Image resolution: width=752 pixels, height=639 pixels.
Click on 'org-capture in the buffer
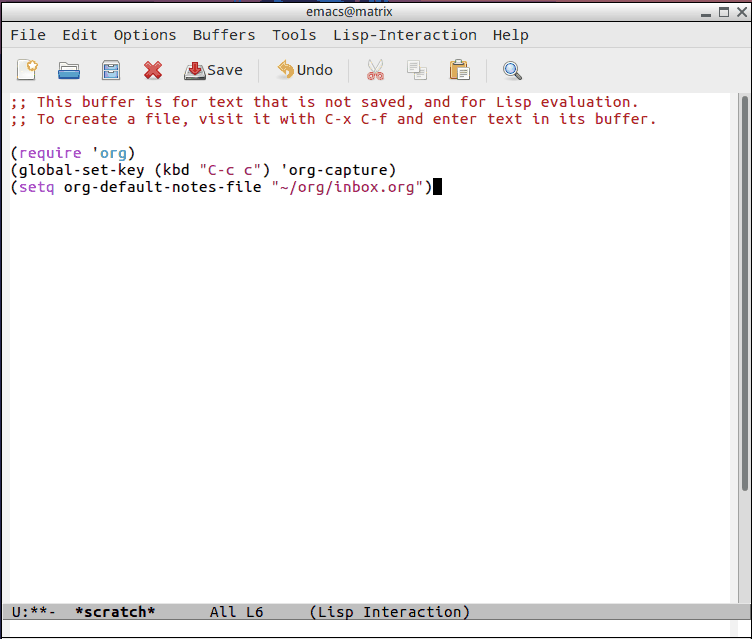tap(334, 170)
